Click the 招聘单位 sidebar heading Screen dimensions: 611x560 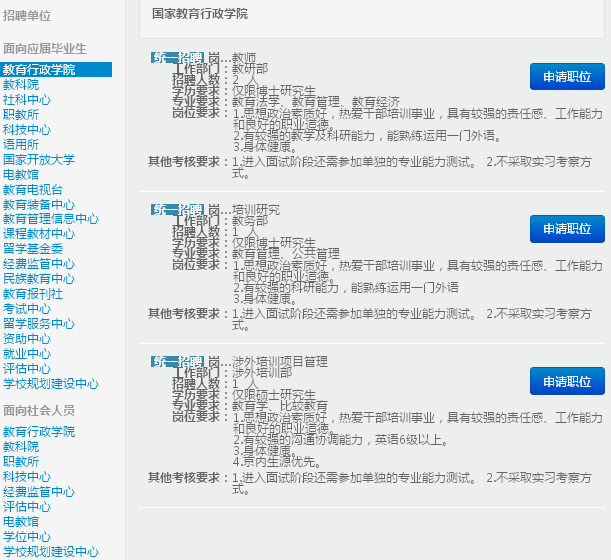27,16
